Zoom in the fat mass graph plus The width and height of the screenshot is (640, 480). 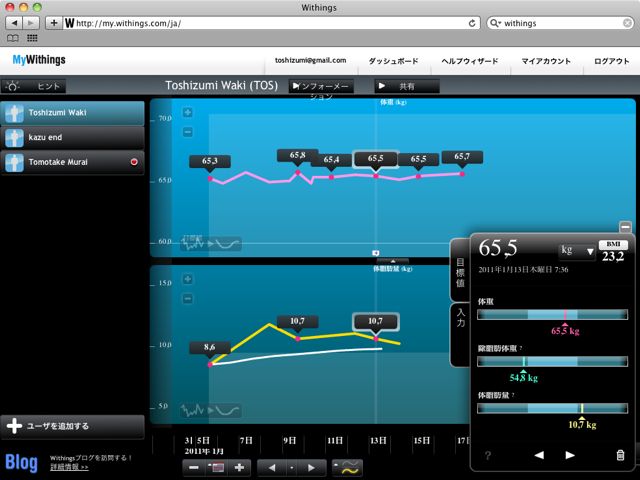click(x=187, y=279)
